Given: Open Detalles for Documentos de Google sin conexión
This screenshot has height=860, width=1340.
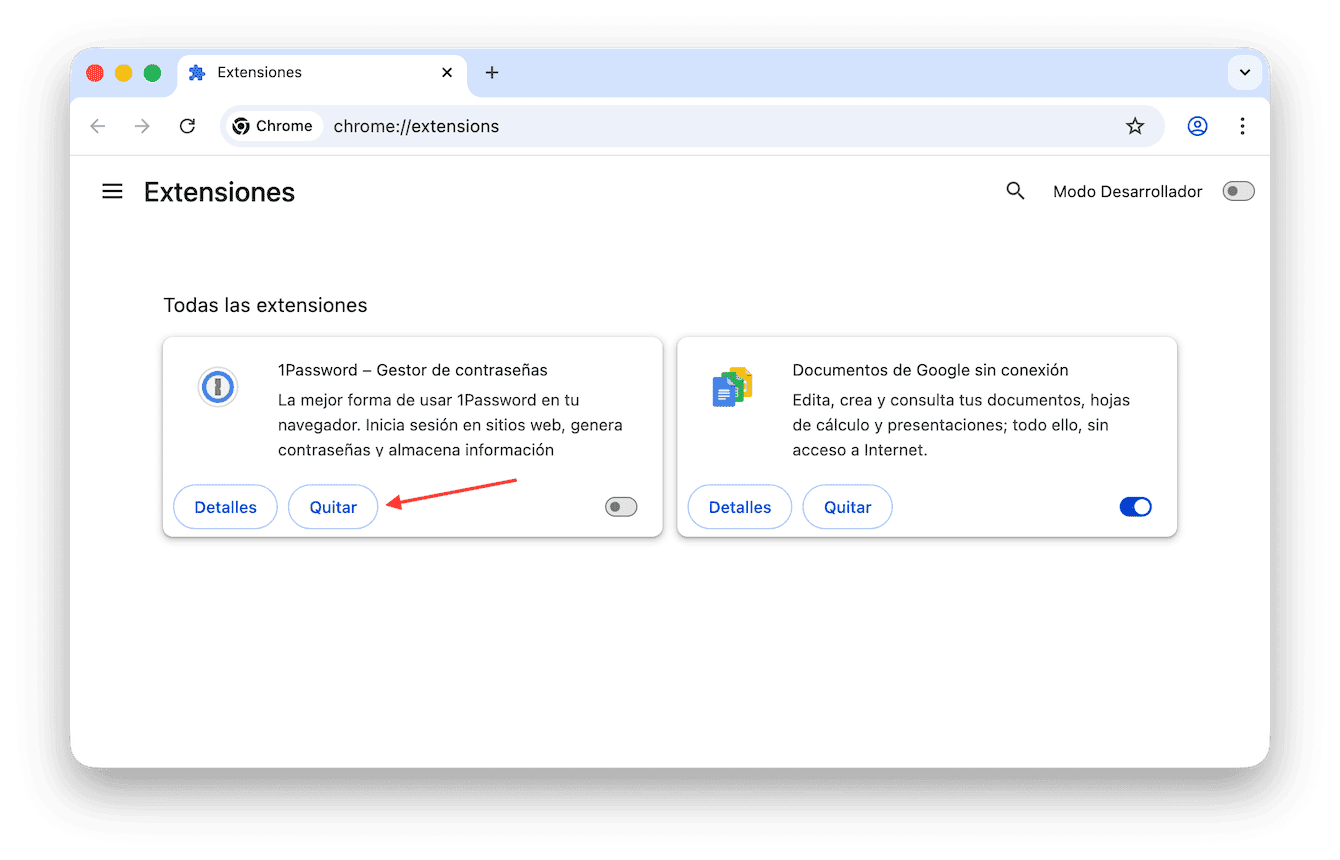Looking at the screenshot, I should (x=739, y=507).
